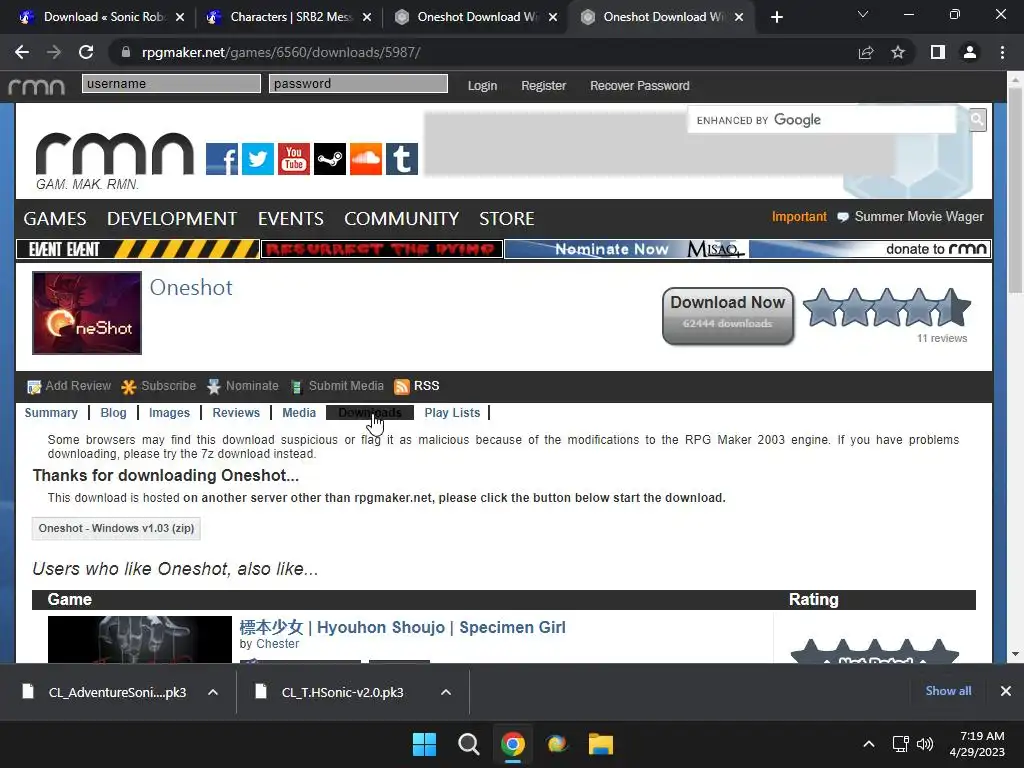The width and height of the screenshot is (1024, 768).
Task: Click Oneshot - Windows v1.03 (zip) button
Action: 116,528
